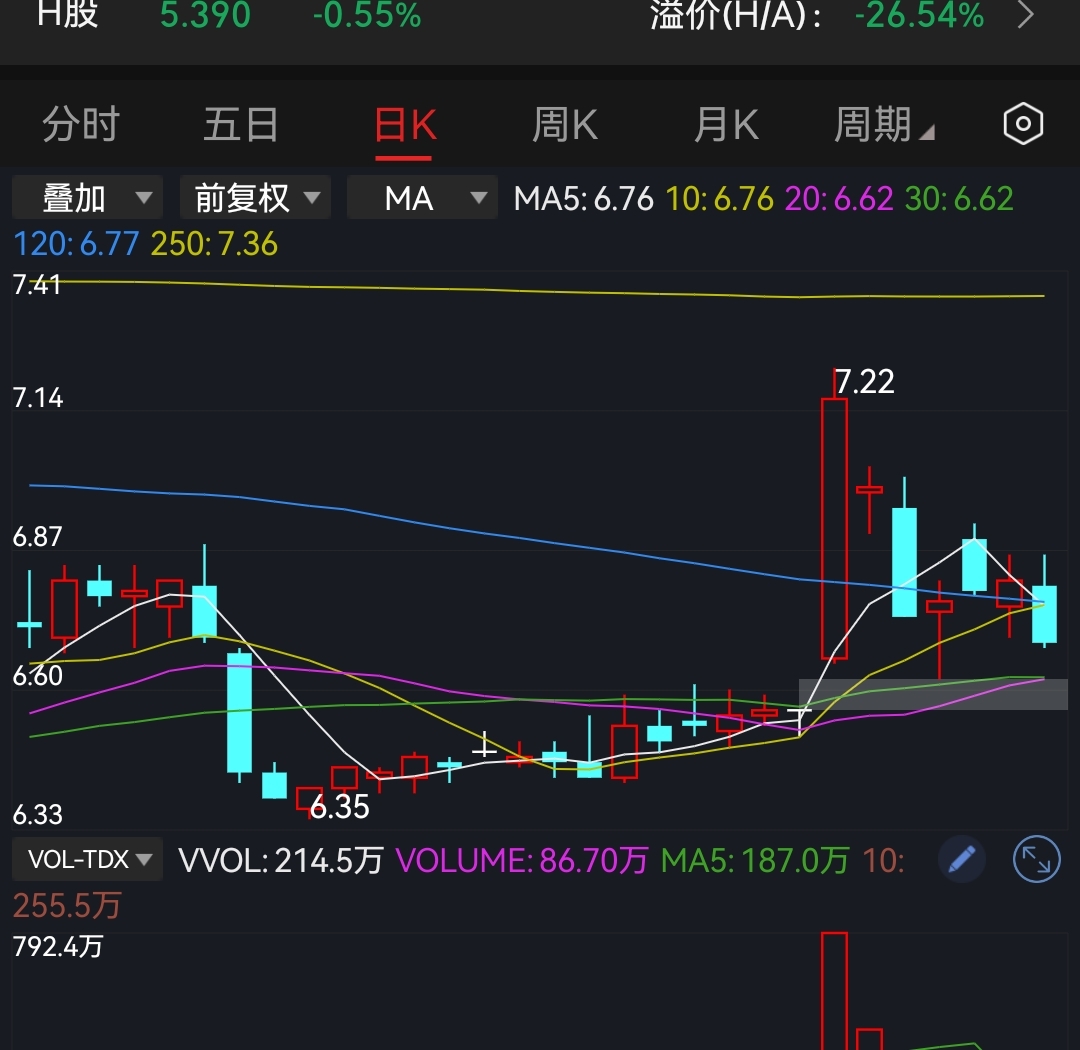Image resolution: width=1080 pixels, height=1050 pixels.
Task: Open the 周期 period dropdown
Action: pos(884,125)
